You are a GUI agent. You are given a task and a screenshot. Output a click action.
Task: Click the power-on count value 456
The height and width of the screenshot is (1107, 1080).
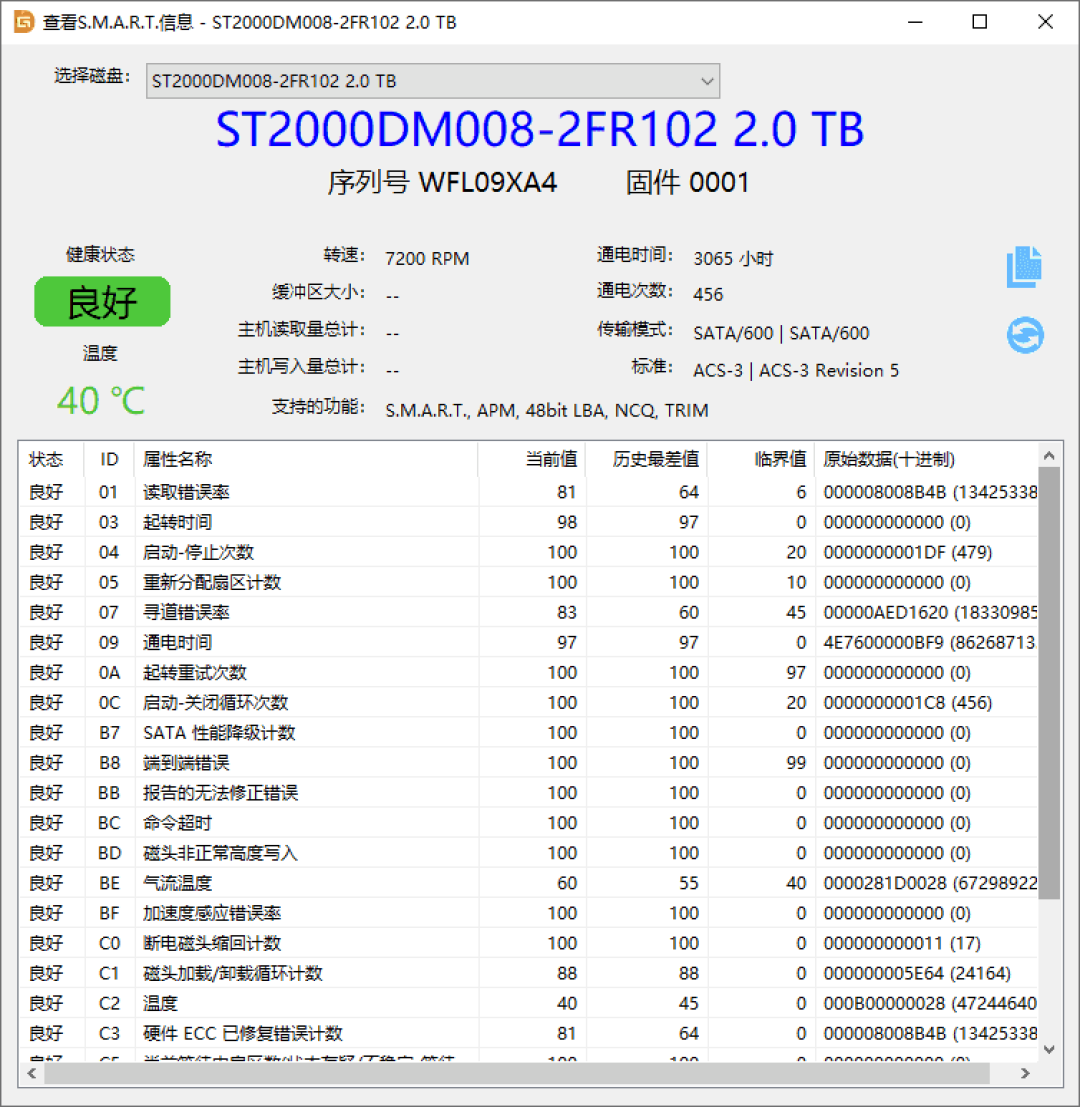[x=708, y=294]
